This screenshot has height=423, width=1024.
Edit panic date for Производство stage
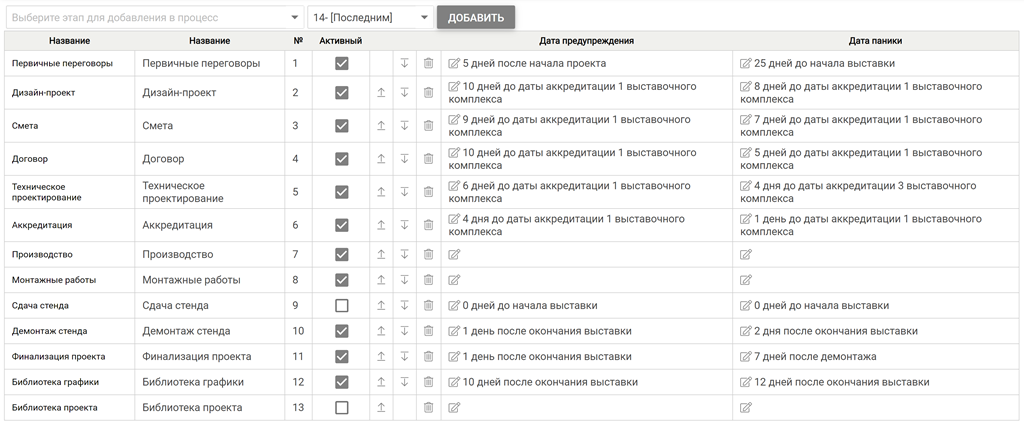click(745, 255)
